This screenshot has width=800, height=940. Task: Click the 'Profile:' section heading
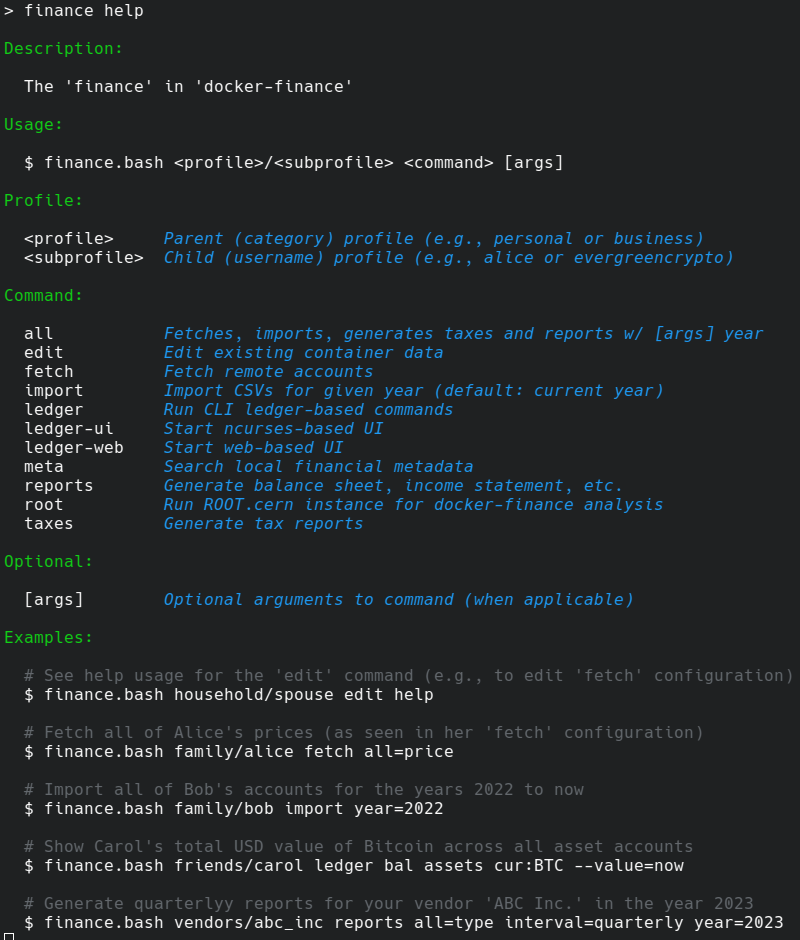pyautogui.click(x=44, y=200)
